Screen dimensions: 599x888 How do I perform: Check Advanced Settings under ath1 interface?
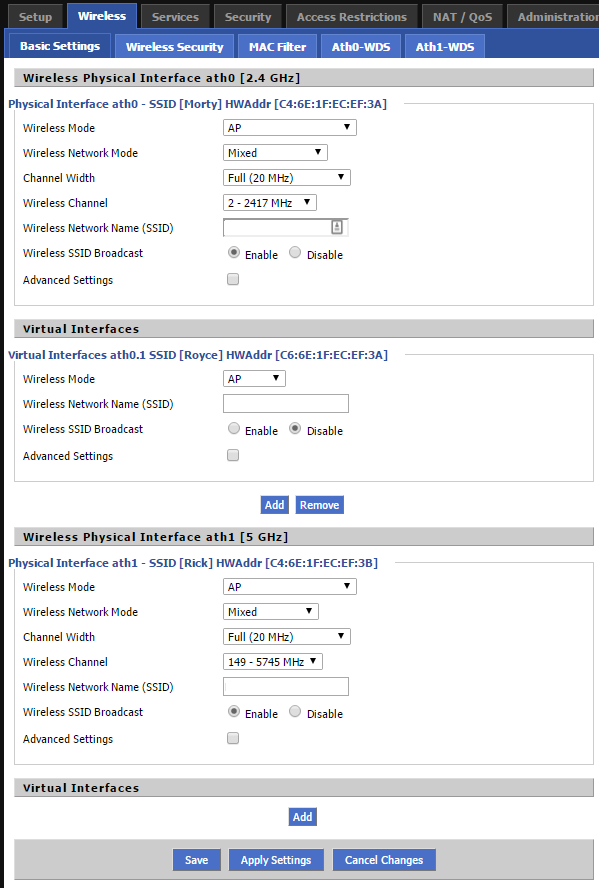[x=232, y=737]
